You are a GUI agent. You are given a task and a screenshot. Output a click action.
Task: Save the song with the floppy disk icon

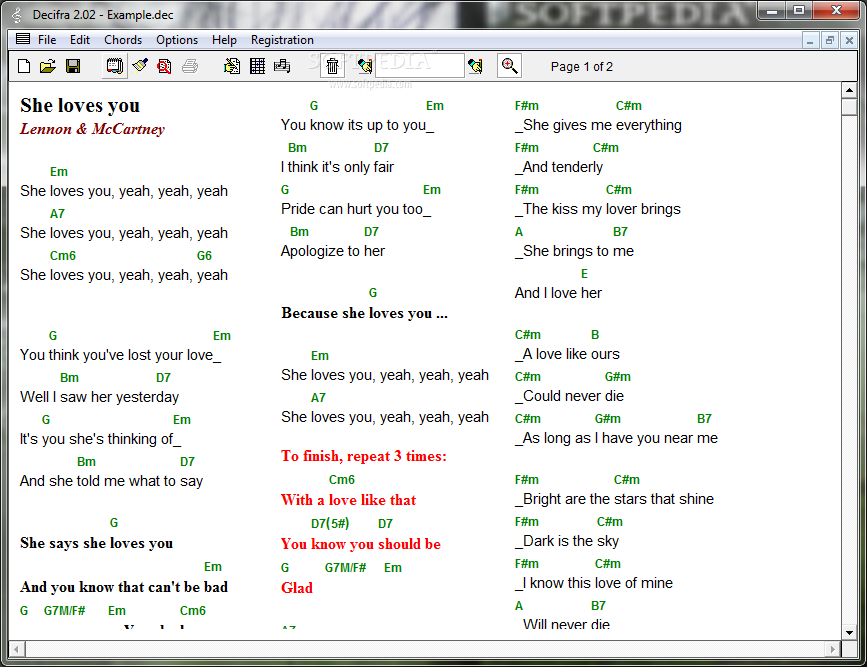click(73, 66)
